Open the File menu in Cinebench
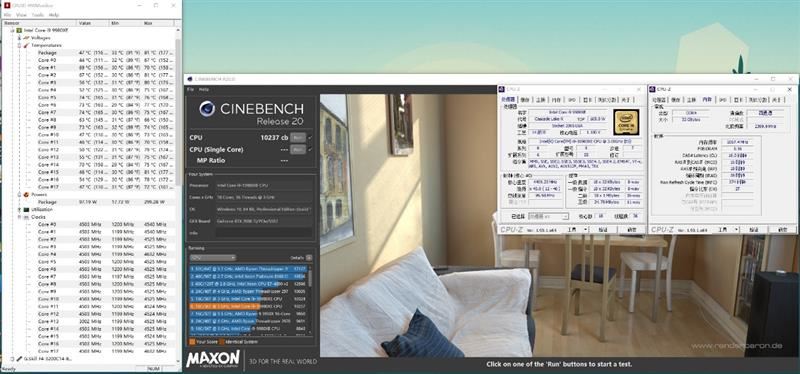This screenshot has width=800, height=374. 190,89
